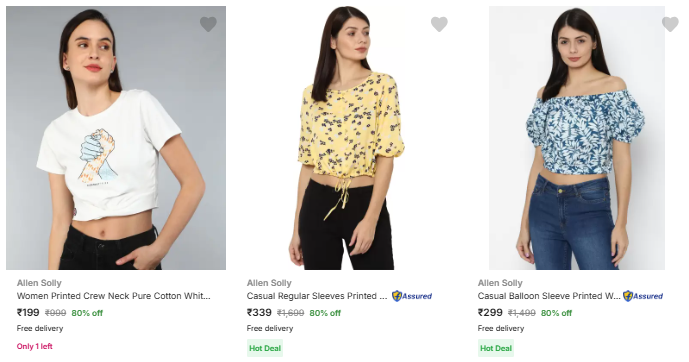This screenshot has height=362, width=689.
Task: Click the ₹199 price
Action: [x=28, y=313]
